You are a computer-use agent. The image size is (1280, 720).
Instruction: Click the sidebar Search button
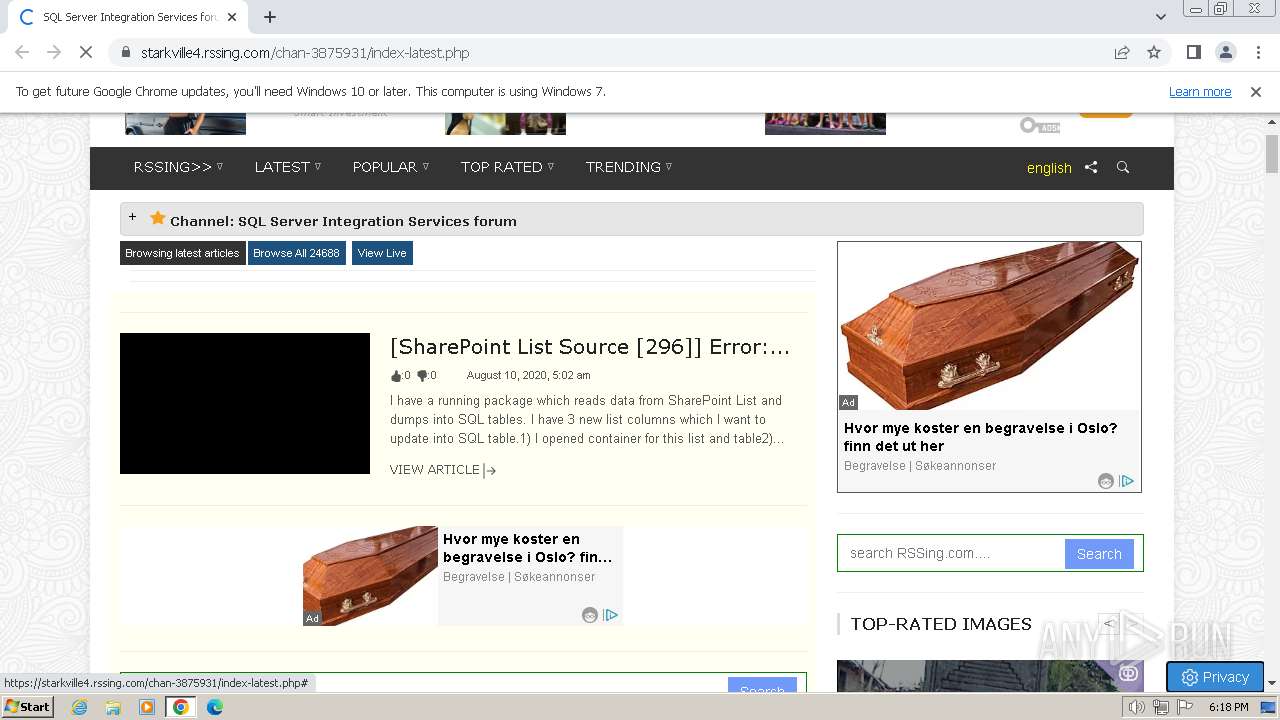(1099, 554)
